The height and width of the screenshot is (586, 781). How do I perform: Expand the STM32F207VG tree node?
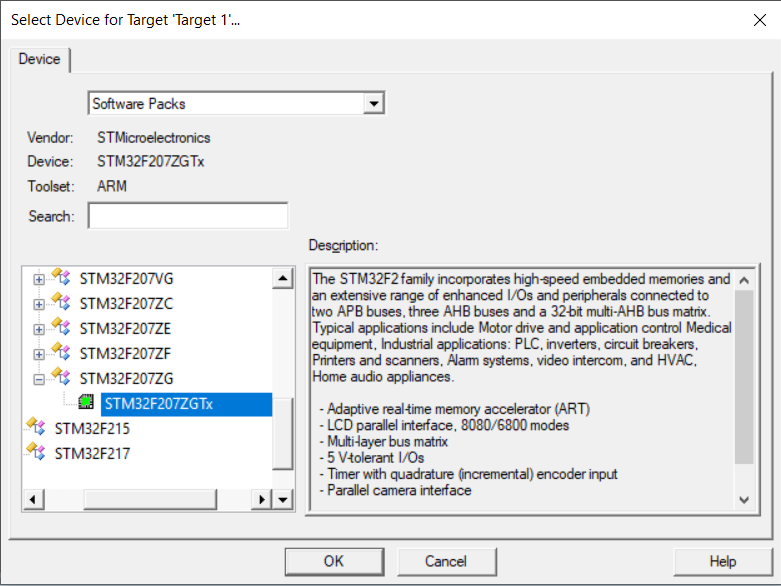click(x=39, y=279)
